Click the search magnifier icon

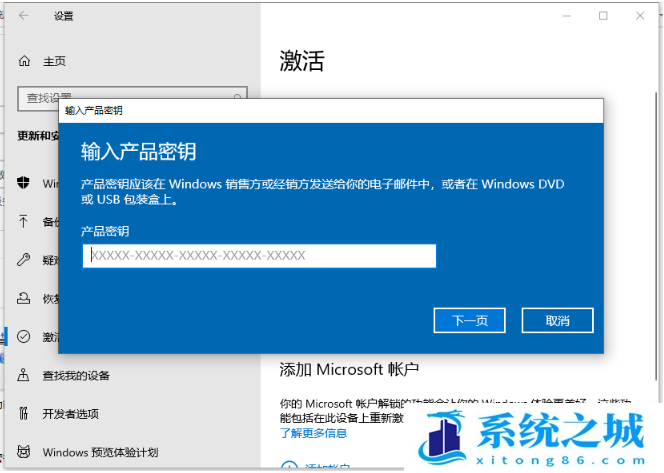point(238,97)
